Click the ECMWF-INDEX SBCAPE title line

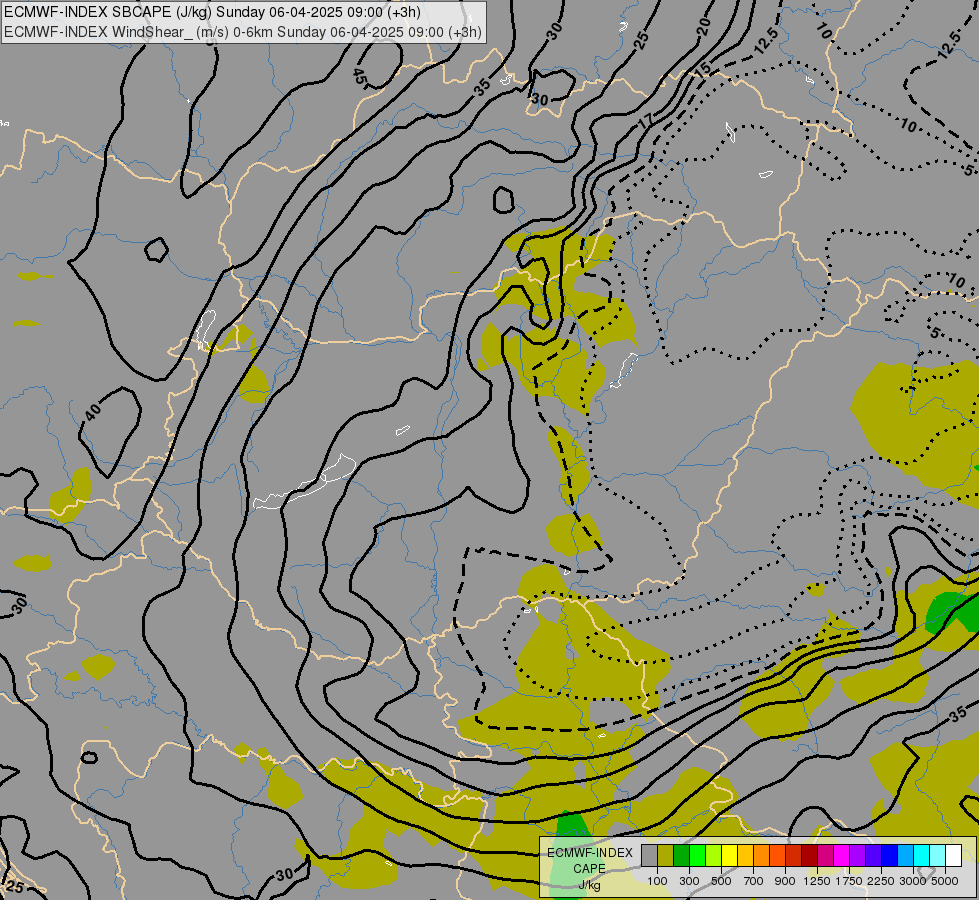pos(212,12)
